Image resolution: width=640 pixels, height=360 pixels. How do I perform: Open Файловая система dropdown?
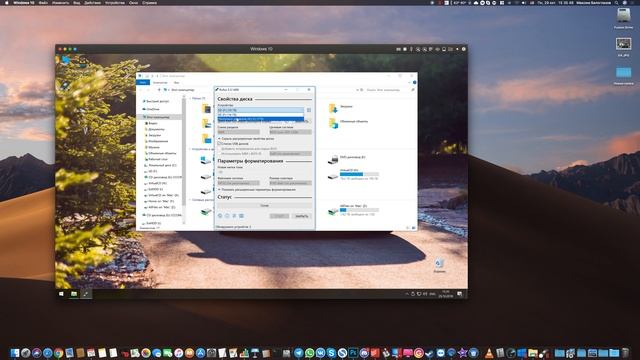238,183
